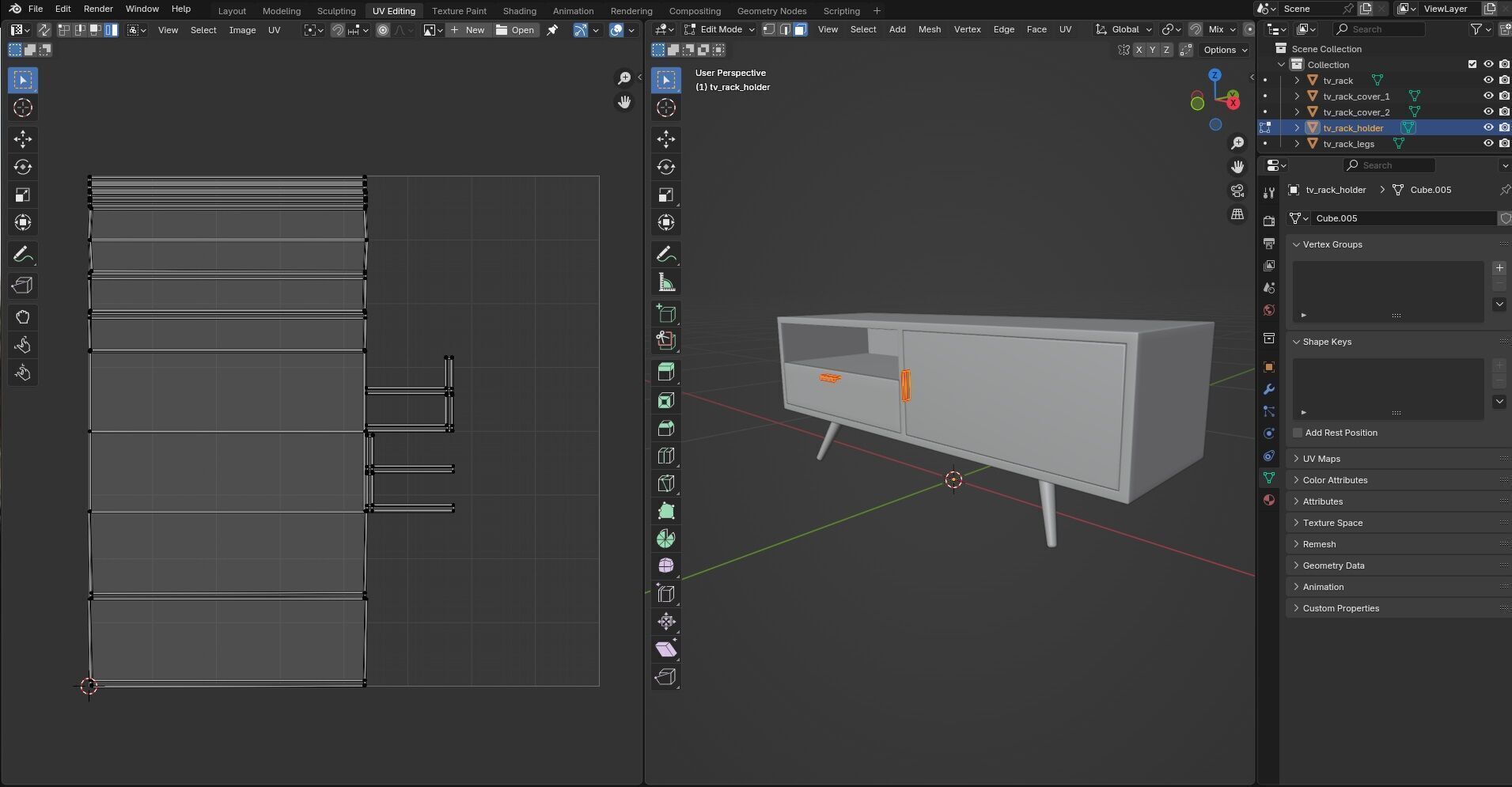This screenshot has width=1512, height=787.
Task: Switch to orthographic grid view icon
Action: (1237, 214)
